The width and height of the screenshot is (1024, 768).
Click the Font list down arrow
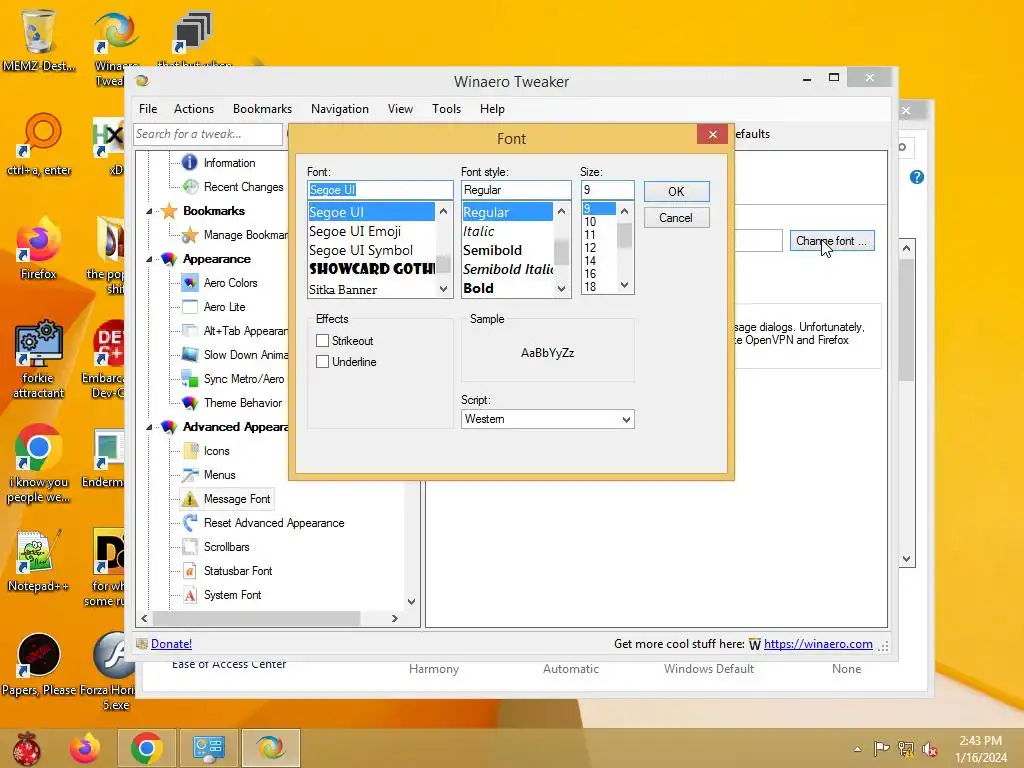[443, 289]
